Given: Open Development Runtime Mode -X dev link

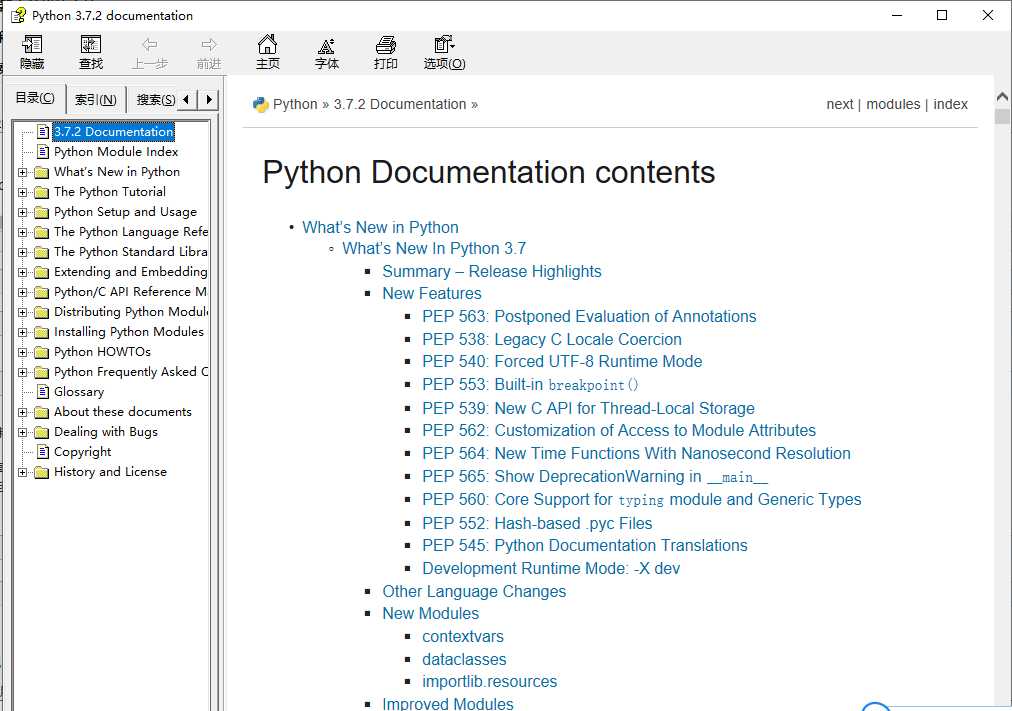Looking at the screenshot, I should 551,568.
